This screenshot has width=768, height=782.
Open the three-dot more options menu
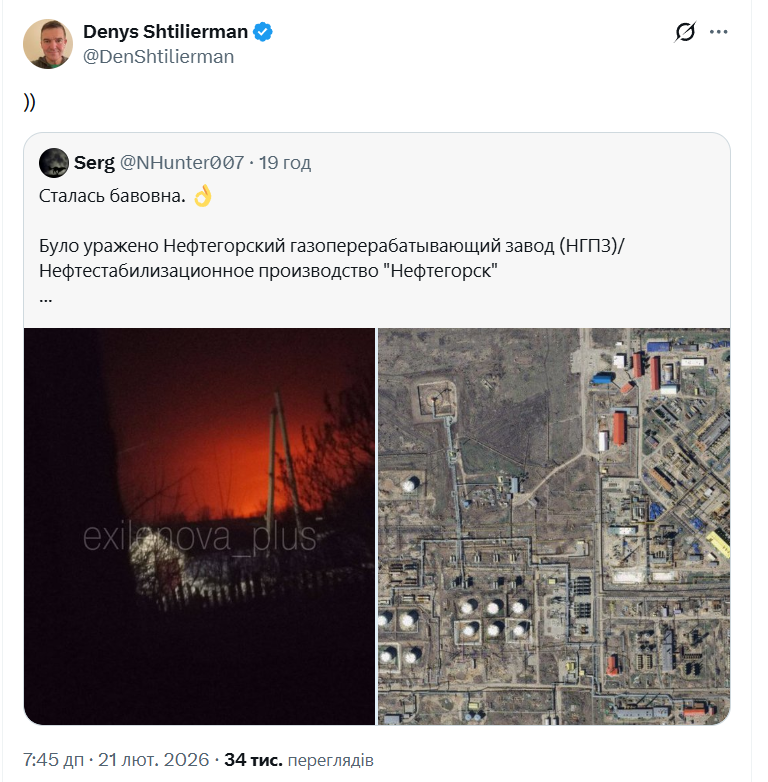(719, 32)
